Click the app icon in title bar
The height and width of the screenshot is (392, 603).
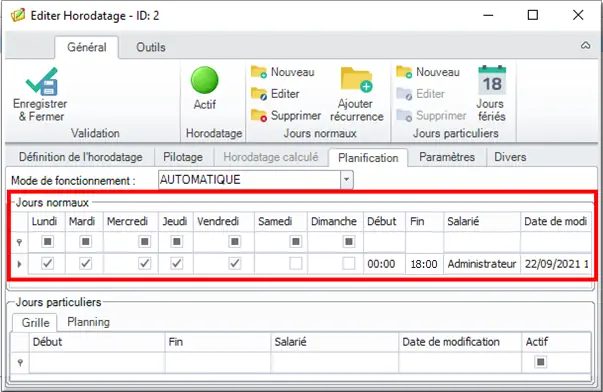pos(18,15)
